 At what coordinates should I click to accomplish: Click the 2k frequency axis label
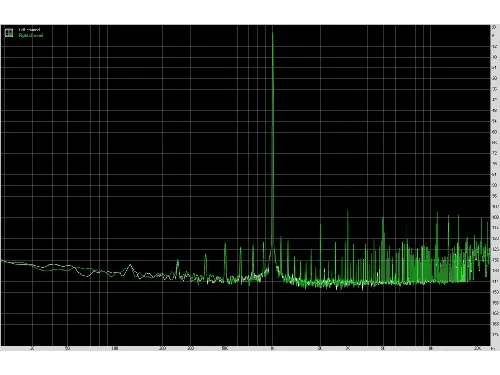pyautogui.click(x=320, y=349)
